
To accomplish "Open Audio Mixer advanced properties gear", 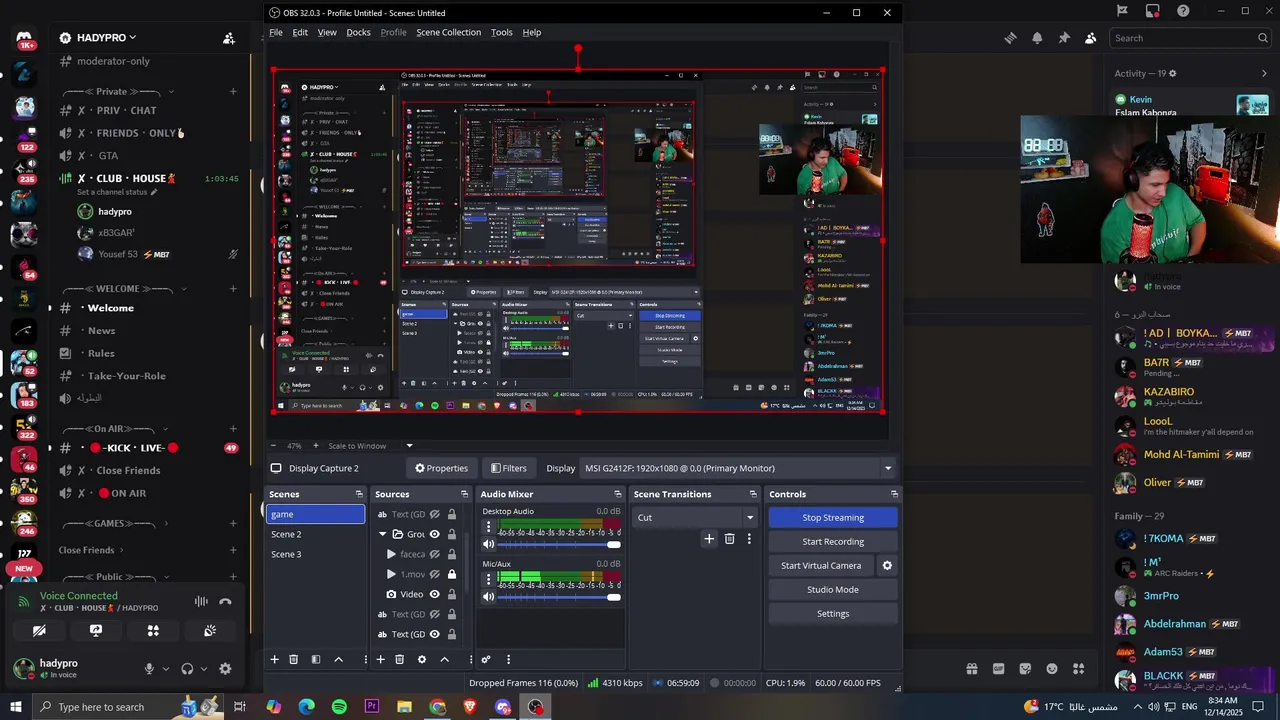I will coord(486,659).
